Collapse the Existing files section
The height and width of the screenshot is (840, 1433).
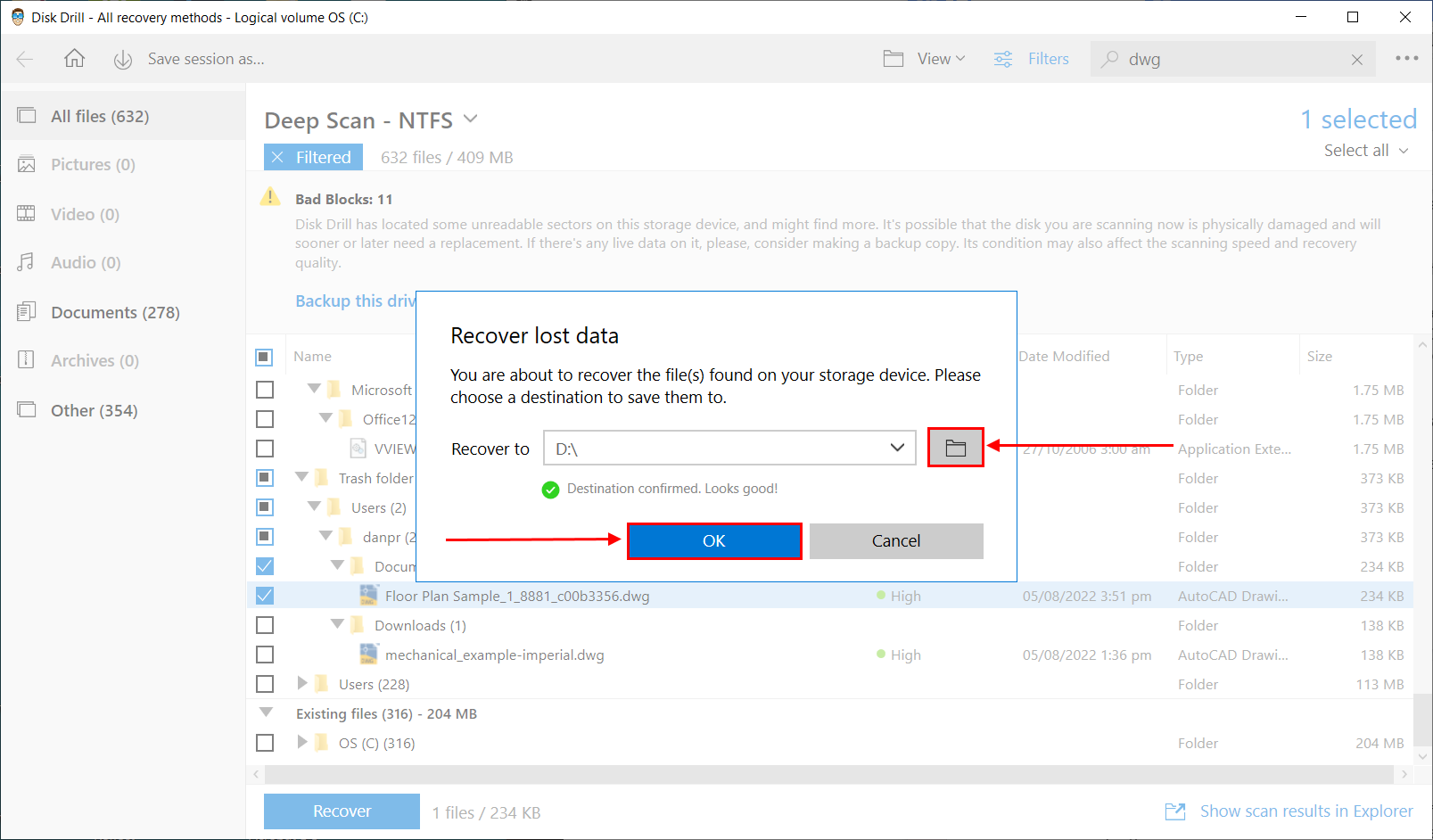266,712
